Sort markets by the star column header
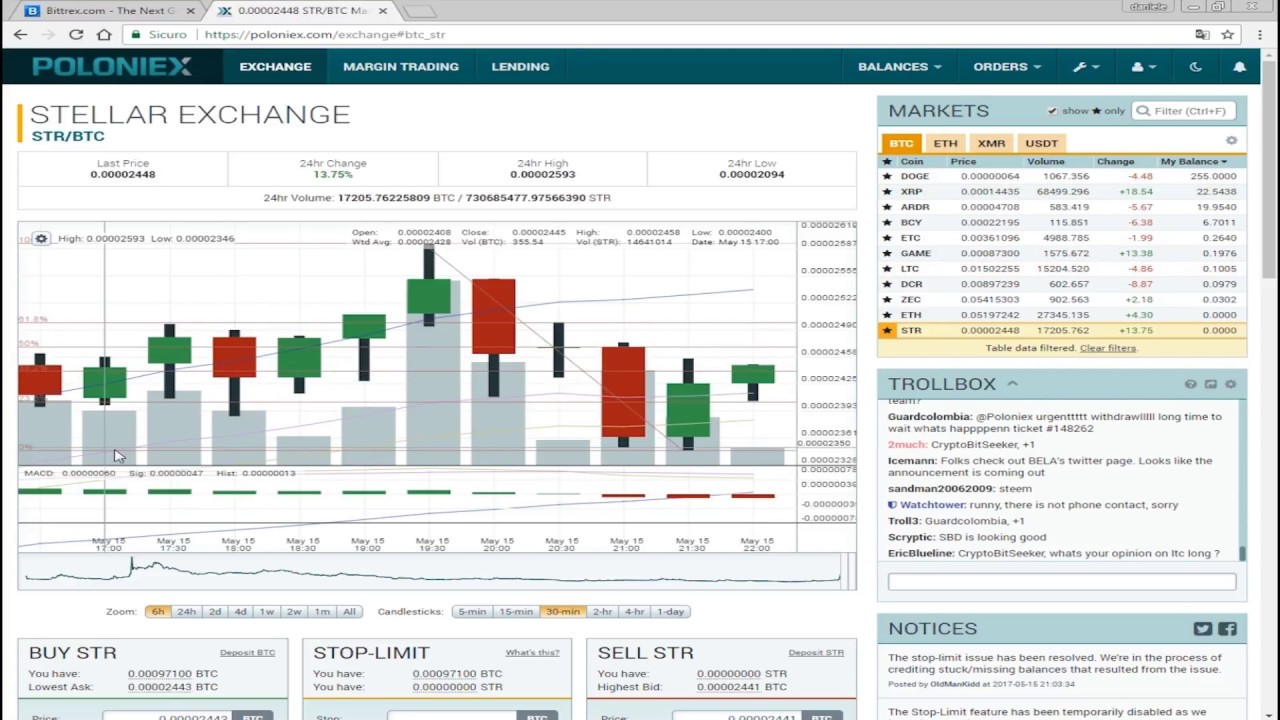Viewport: 1280px width, 720px height. [886, 161]
